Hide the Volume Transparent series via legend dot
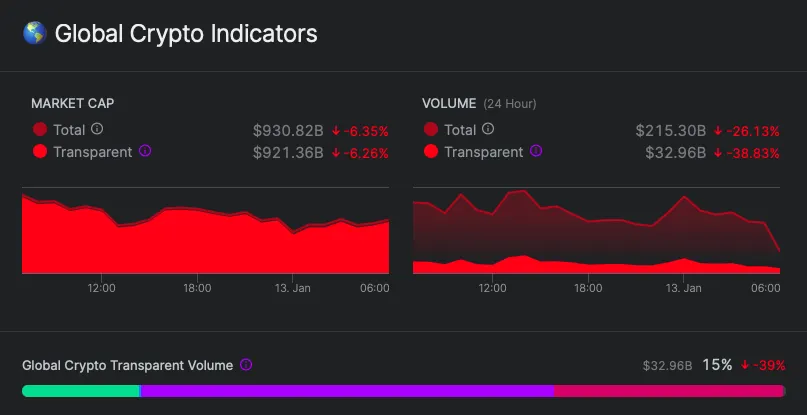 tap(431, 152)
